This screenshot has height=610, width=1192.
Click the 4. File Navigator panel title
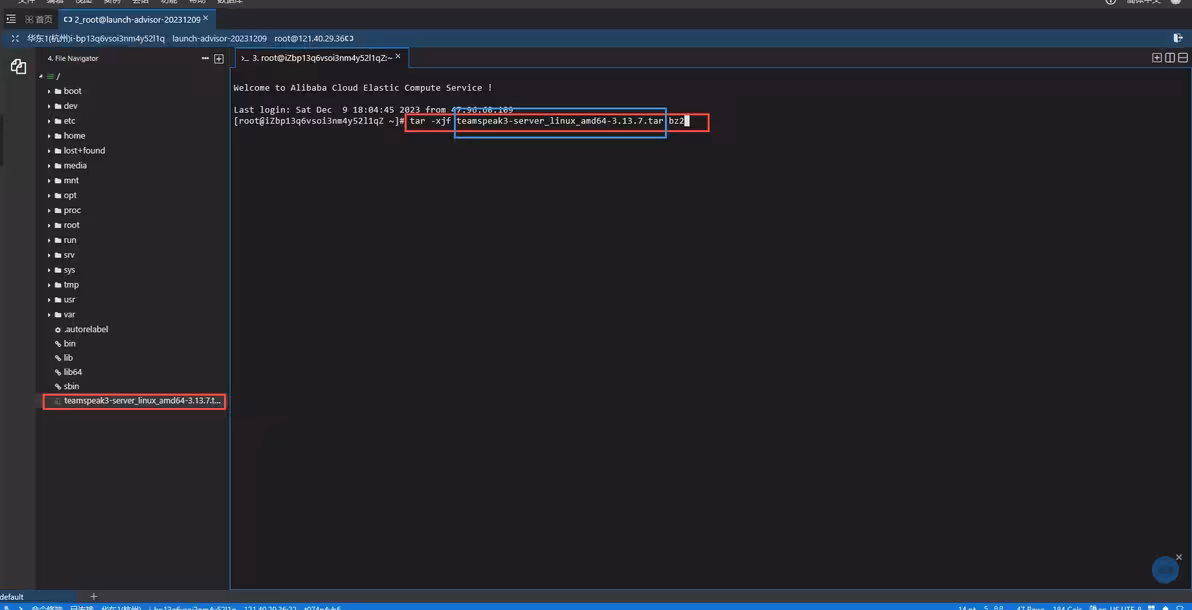tap(73, 59)
